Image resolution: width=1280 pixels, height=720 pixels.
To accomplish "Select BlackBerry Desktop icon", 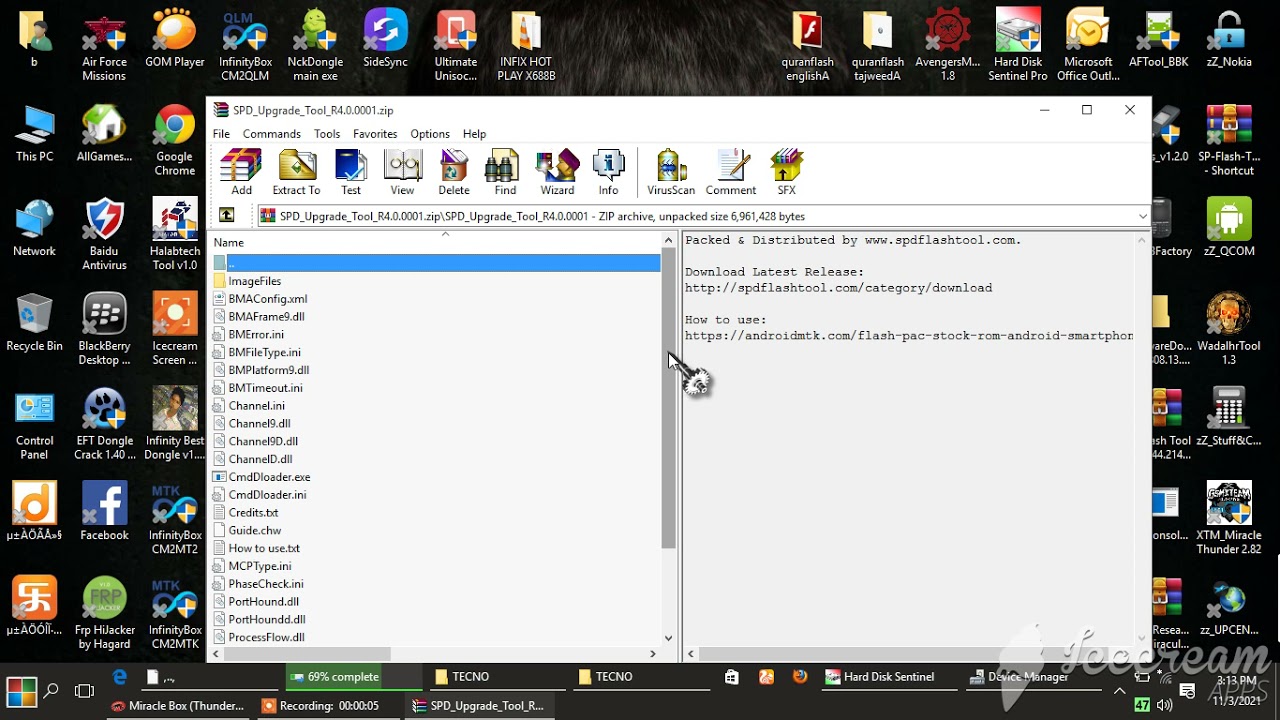I will pos(104,330).
